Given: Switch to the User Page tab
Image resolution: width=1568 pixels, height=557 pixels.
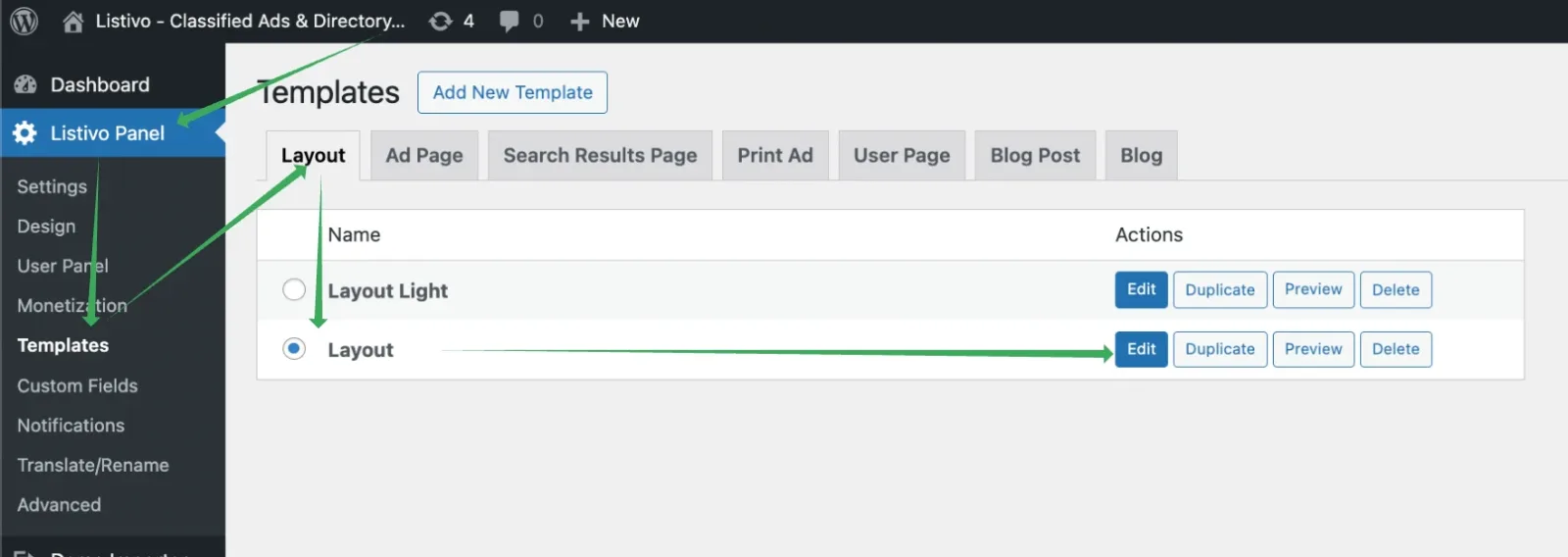Looking at the screenshot, I should click(902, 155).
